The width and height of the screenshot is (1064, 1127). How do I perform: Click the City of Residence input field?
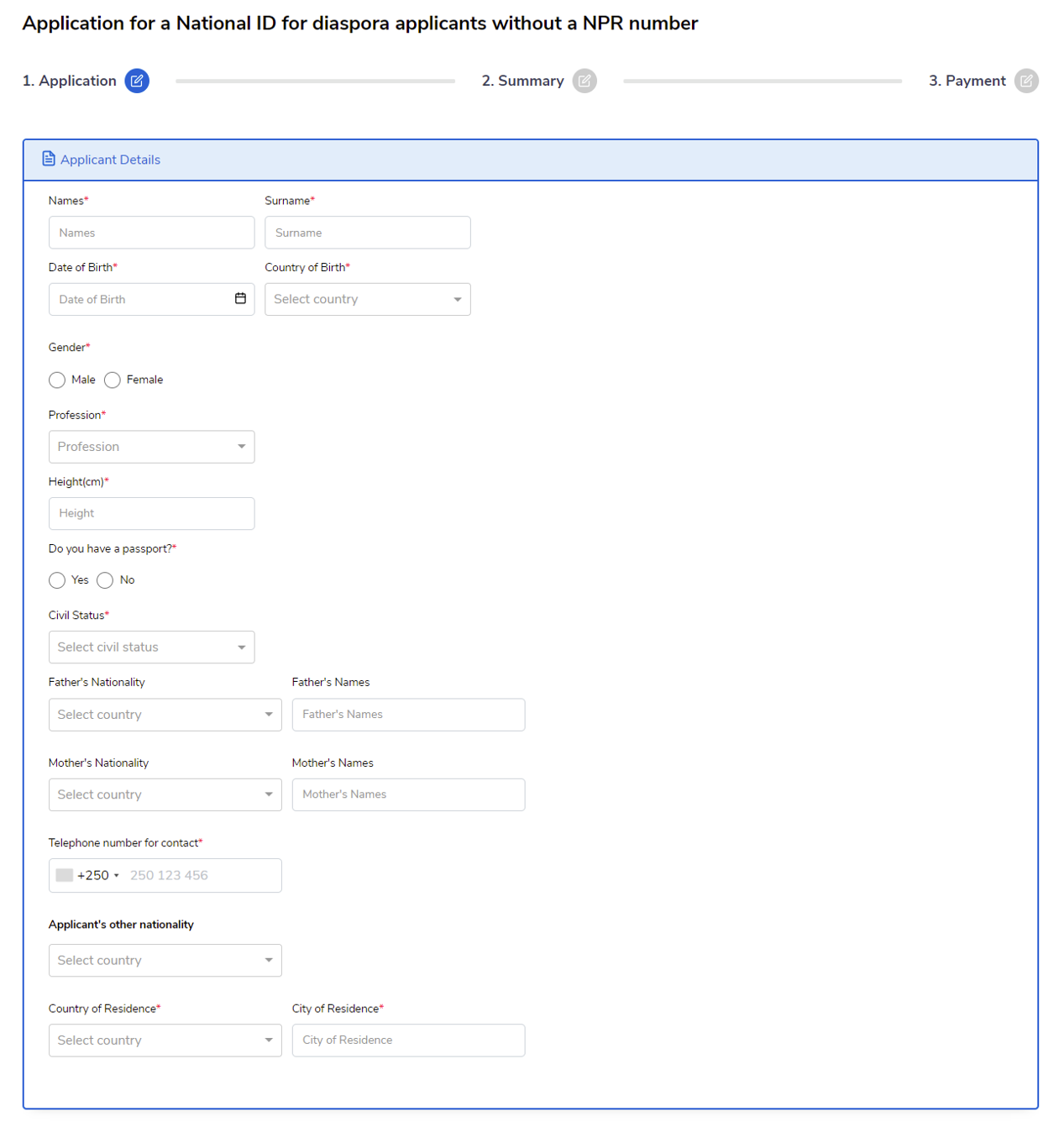pyautogui.click(x=409, y=1041)
